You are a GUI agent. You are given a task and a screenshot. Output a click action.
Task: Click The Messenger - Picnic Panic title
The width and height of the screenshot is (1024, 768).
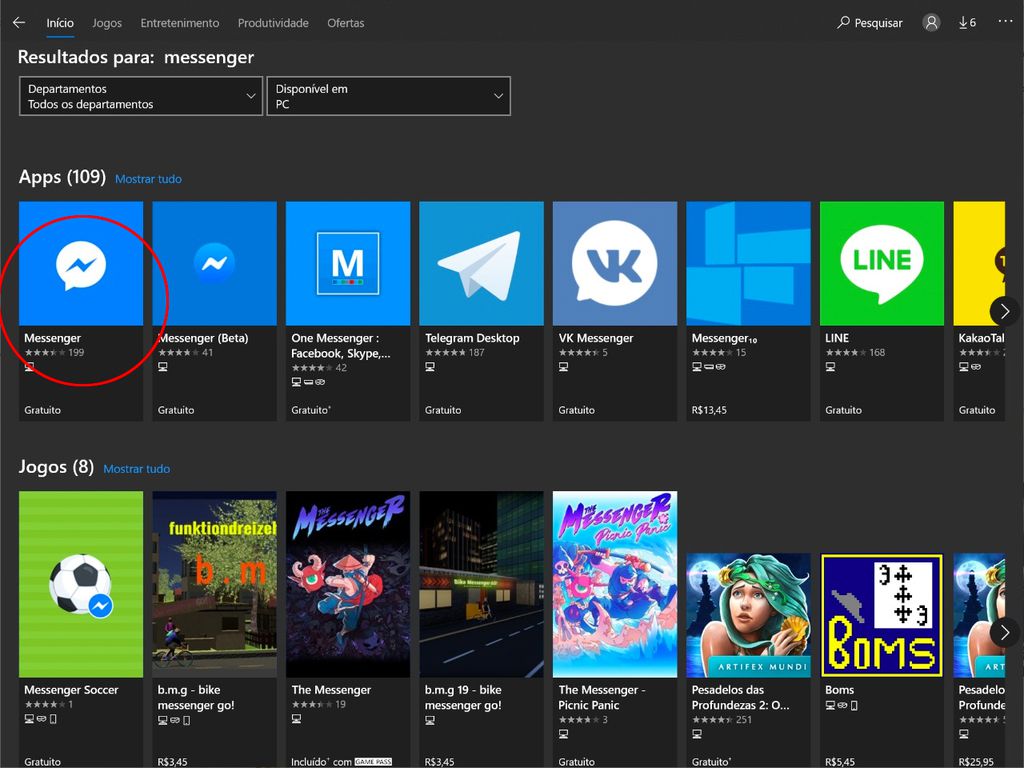(x=601, y=697)
